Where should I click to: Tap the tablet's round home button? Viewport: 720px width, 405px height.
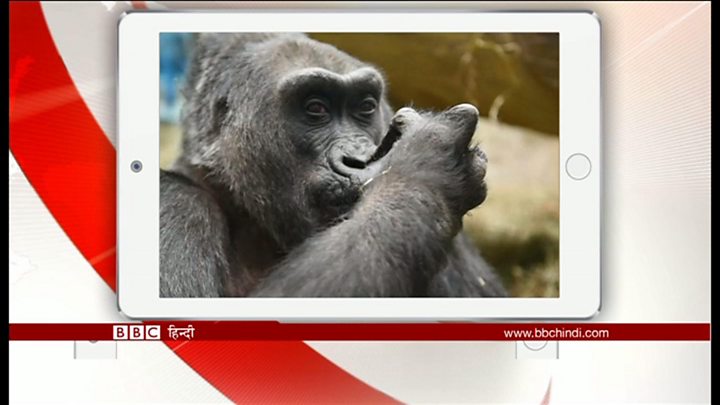tap(578, 166)
